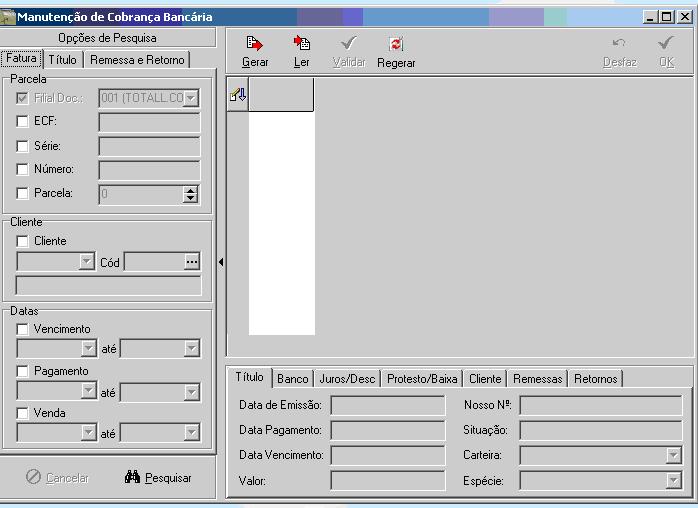The image size is (698, 508).
Task: Check the Vencimento date filter
Action: pos(23,329)
